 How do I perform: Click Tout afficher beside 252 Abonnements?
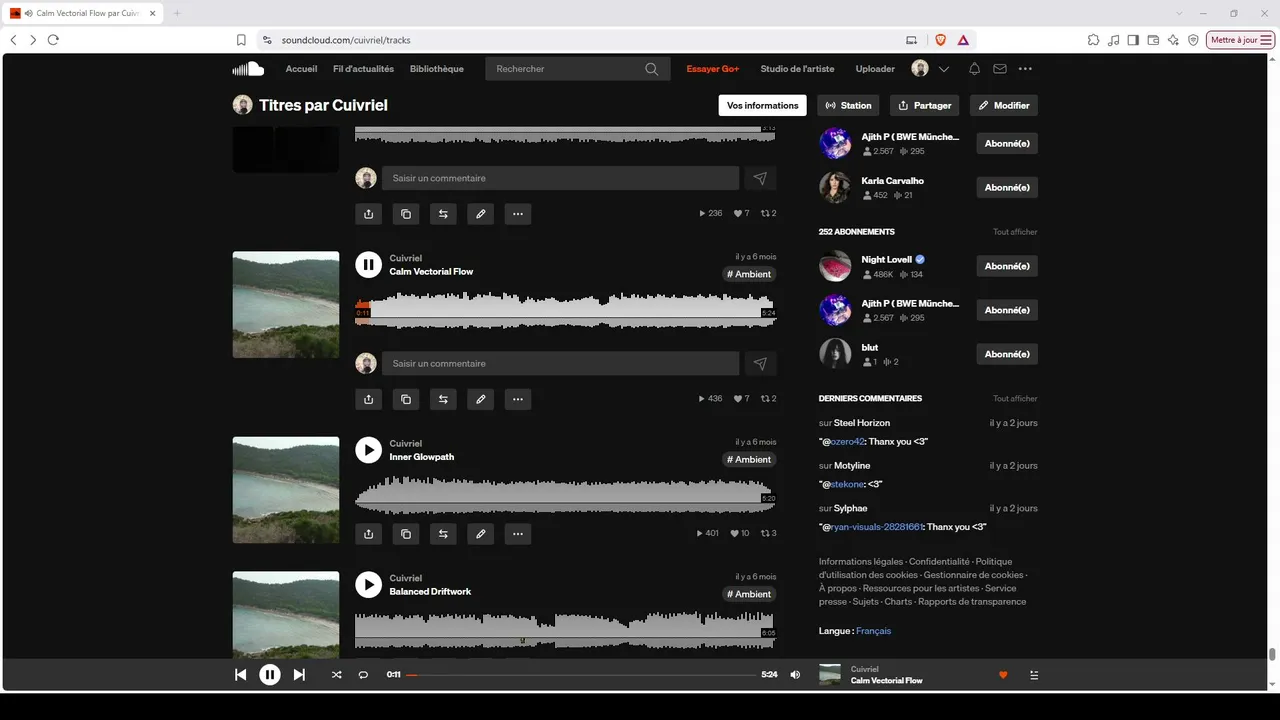point(1015,232)
